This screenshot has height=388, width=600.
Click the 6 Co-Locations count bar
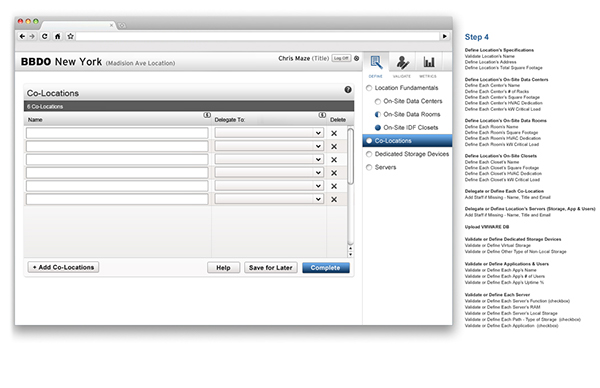[189, 106]
